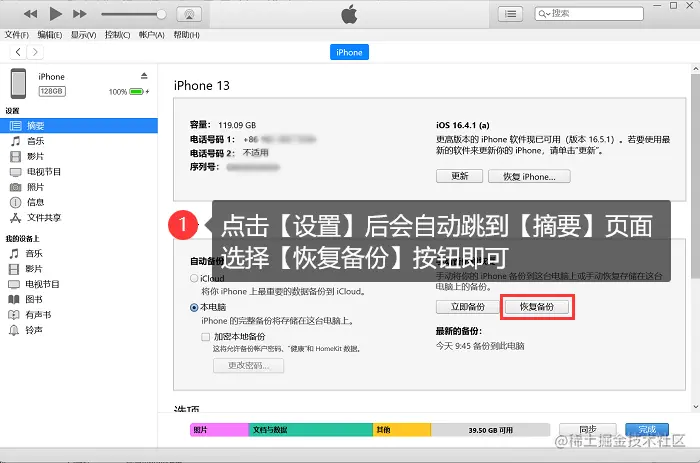Go forward with the right chevron

click(x=35, y=52)
